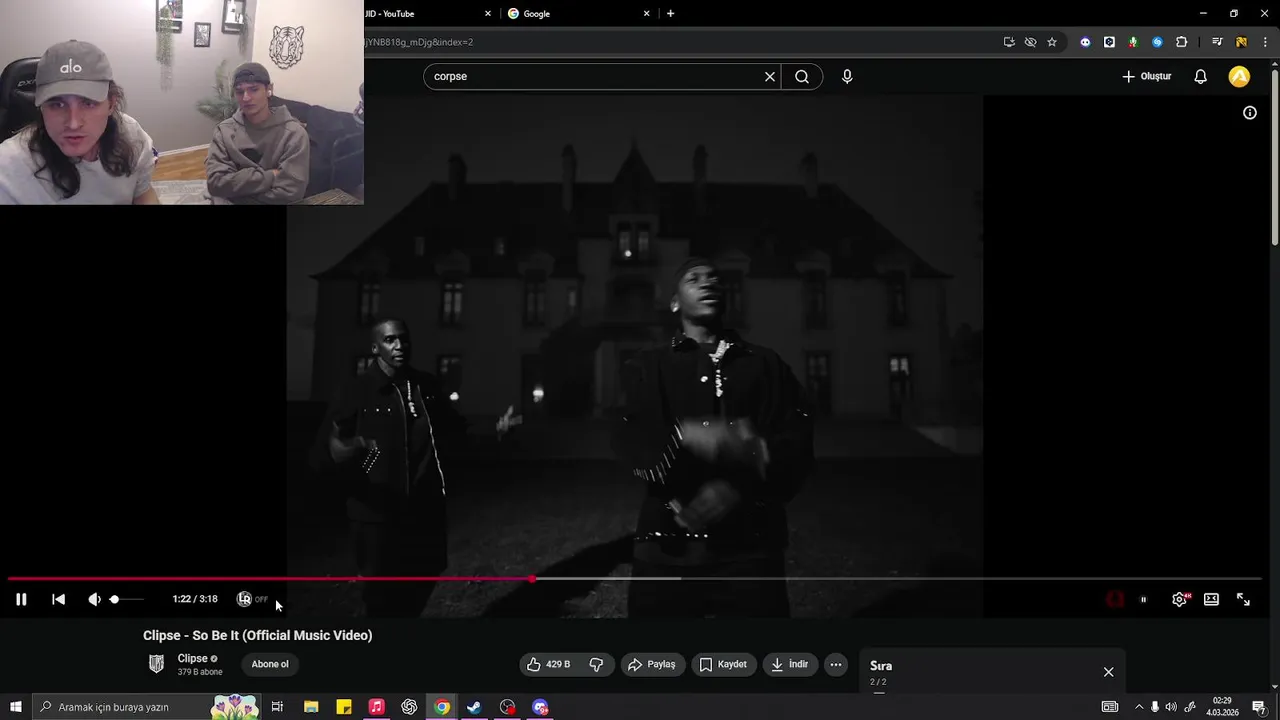
Task: Enter fullscreen mode
Action: (1243, 599)
